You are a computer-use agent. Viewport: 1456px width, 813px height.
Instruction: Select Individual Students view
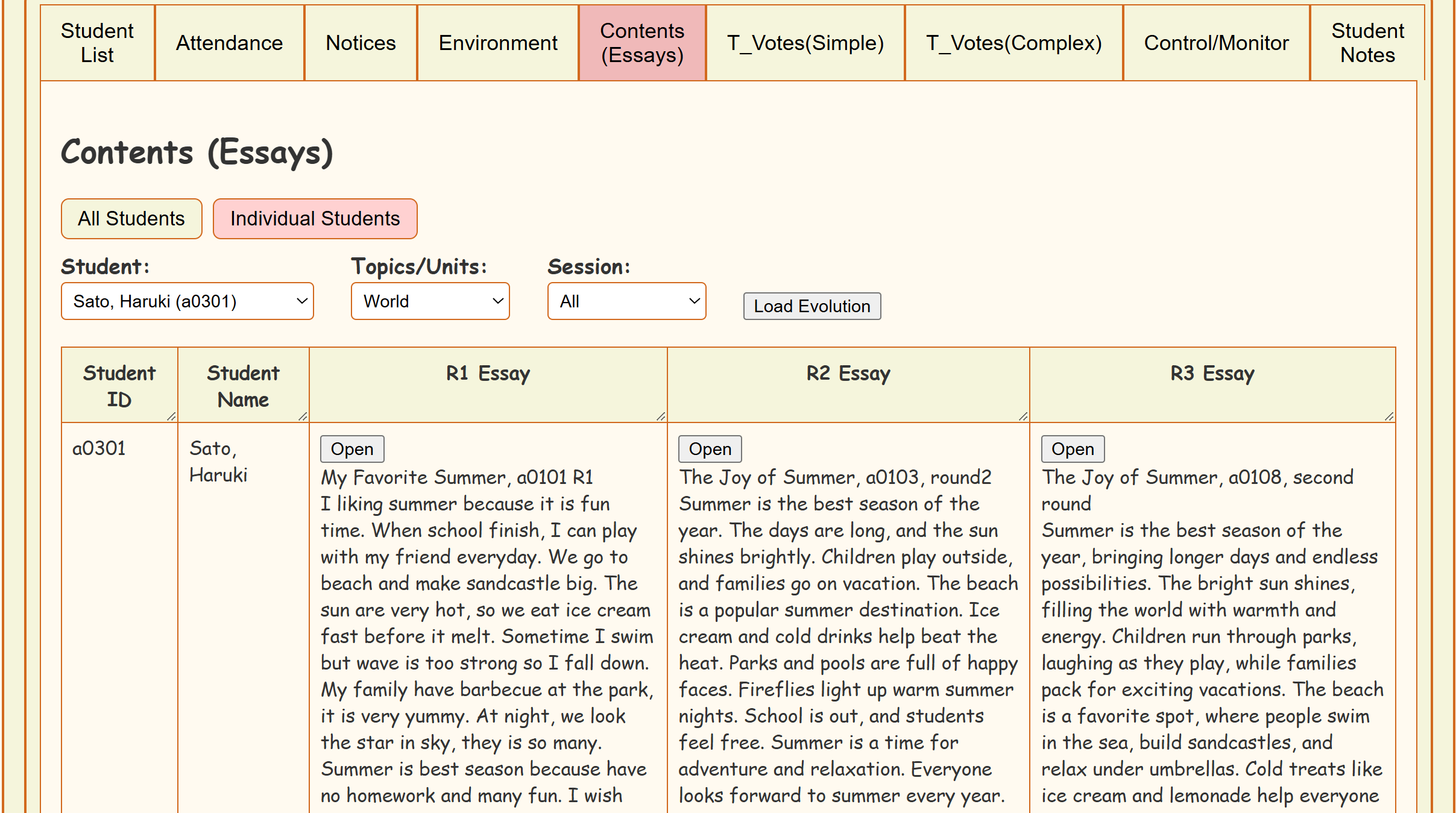point(315,219)
